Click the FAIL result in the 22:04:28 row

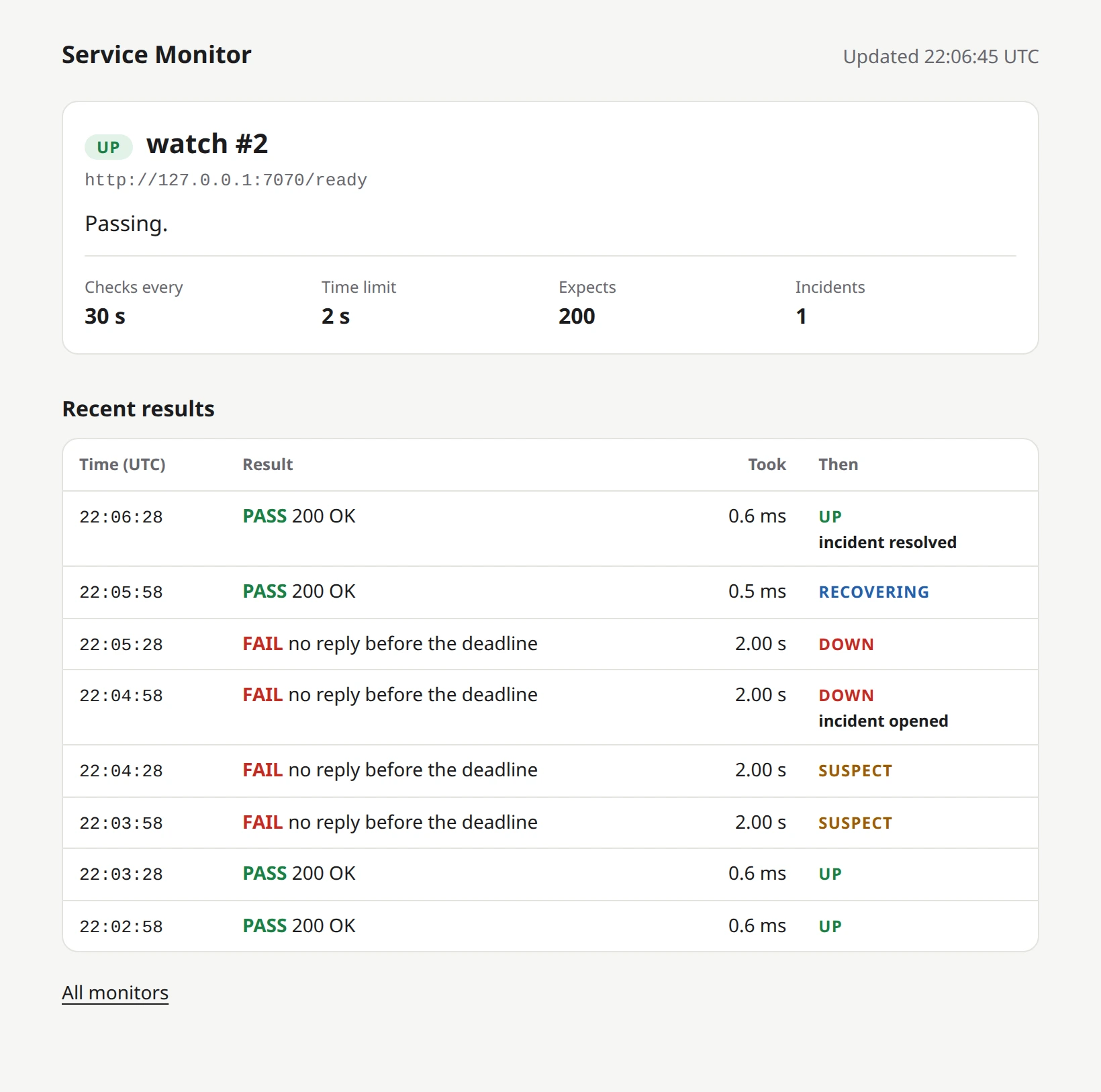pos(390,770)
